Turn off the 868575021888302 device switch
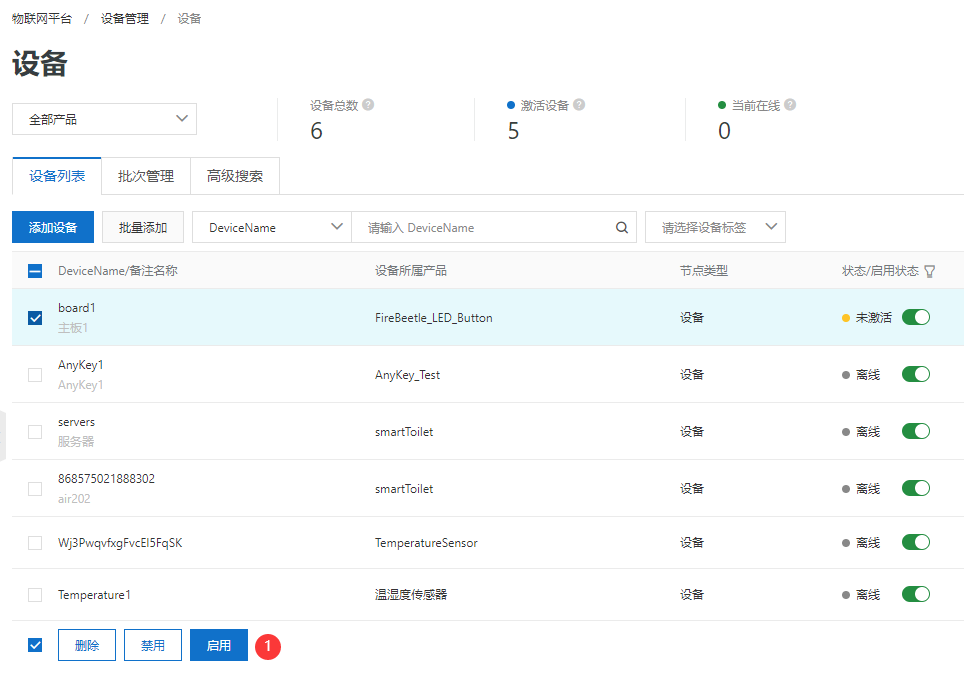This screenshot has height=674, width=964. [915, 488]
